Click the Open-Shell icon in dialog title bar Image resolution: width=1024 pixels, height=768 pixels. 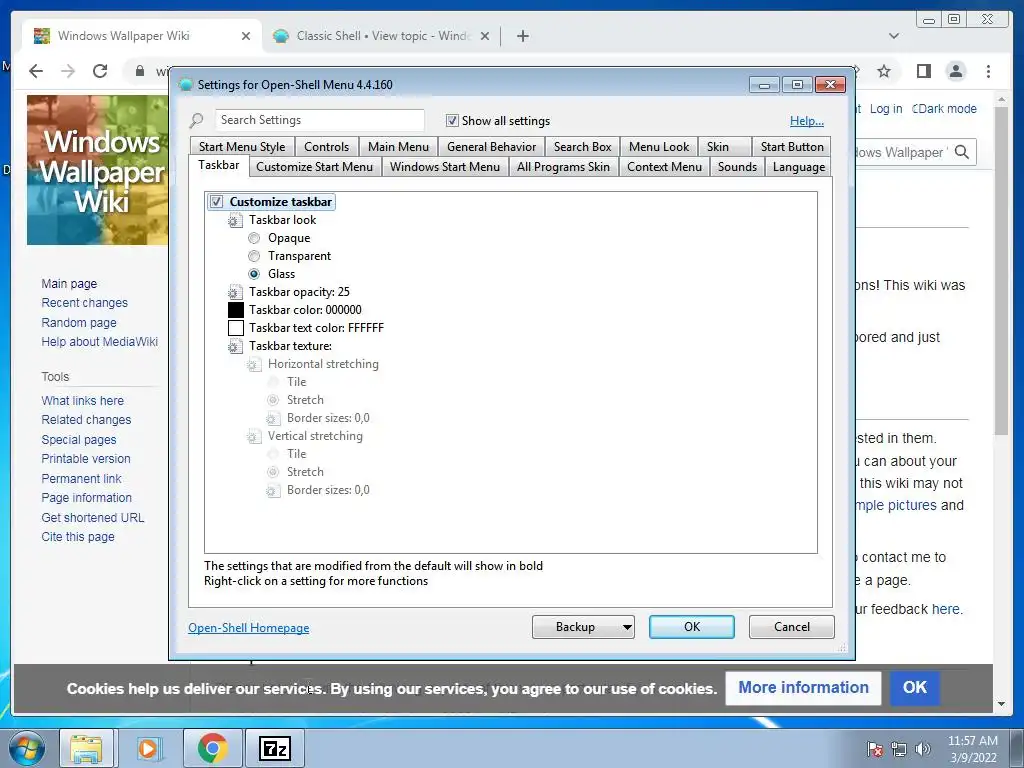click(x=185, y=85)
